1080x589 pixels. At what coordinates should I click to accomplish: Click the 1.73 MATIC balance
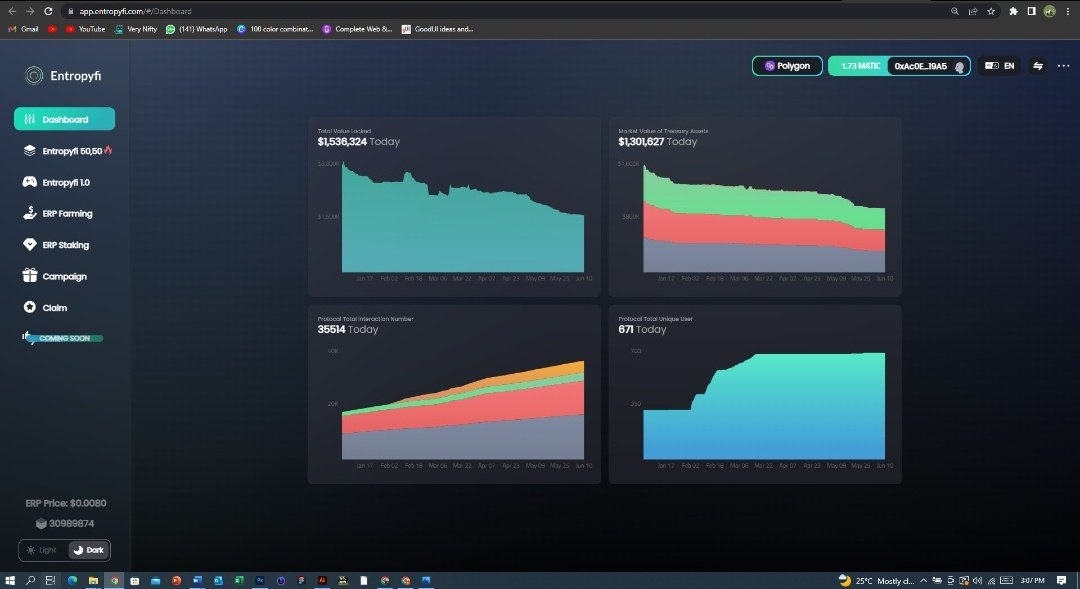(860, 66)
